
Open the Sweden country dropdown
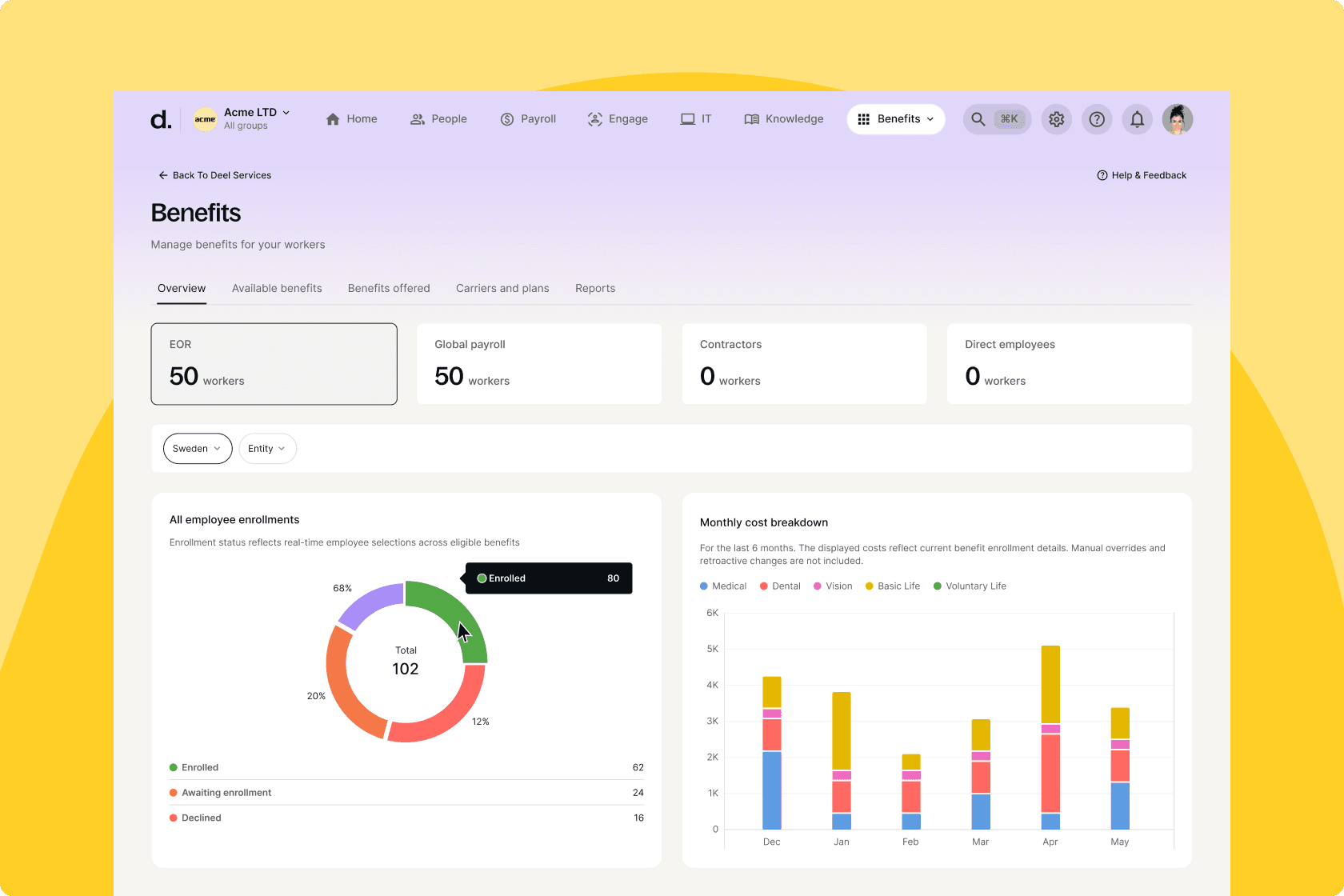point(197,448)
